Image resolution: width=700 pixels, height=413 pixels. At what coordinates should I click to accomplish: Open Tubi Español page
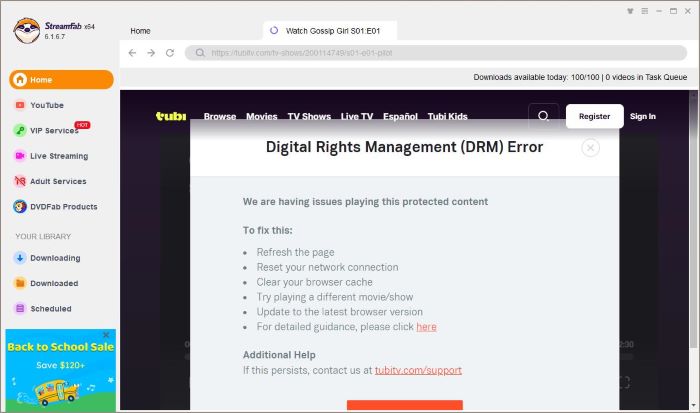tap(400, 116)
